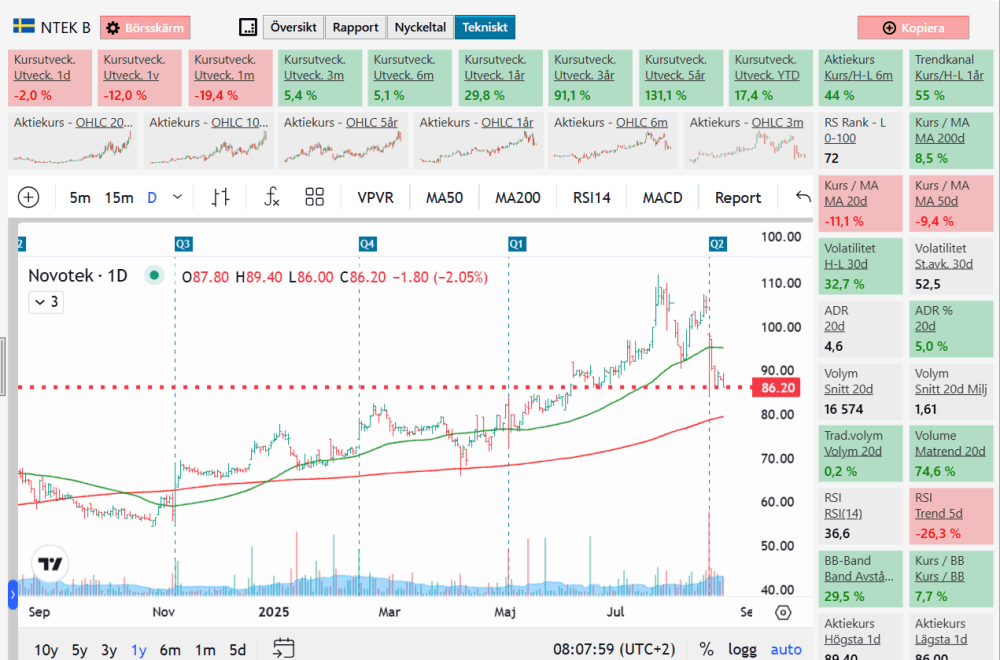Set chart range to 10y
The width and height of the screenshot is (1000, 660).
pyautogui.click(x=45, y=650)
